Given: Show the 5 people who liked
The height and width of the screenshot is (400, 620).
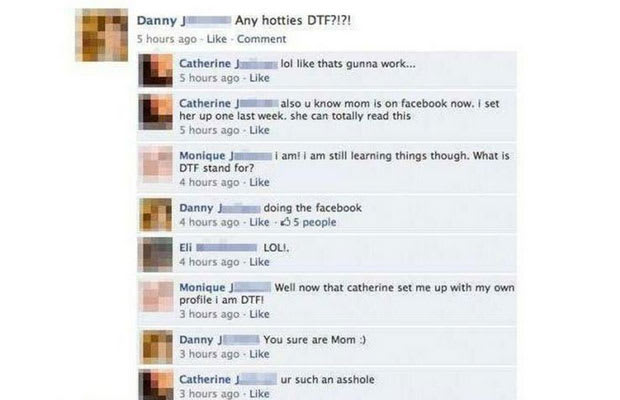Looking at the screenshot, I should pos(315,222).
